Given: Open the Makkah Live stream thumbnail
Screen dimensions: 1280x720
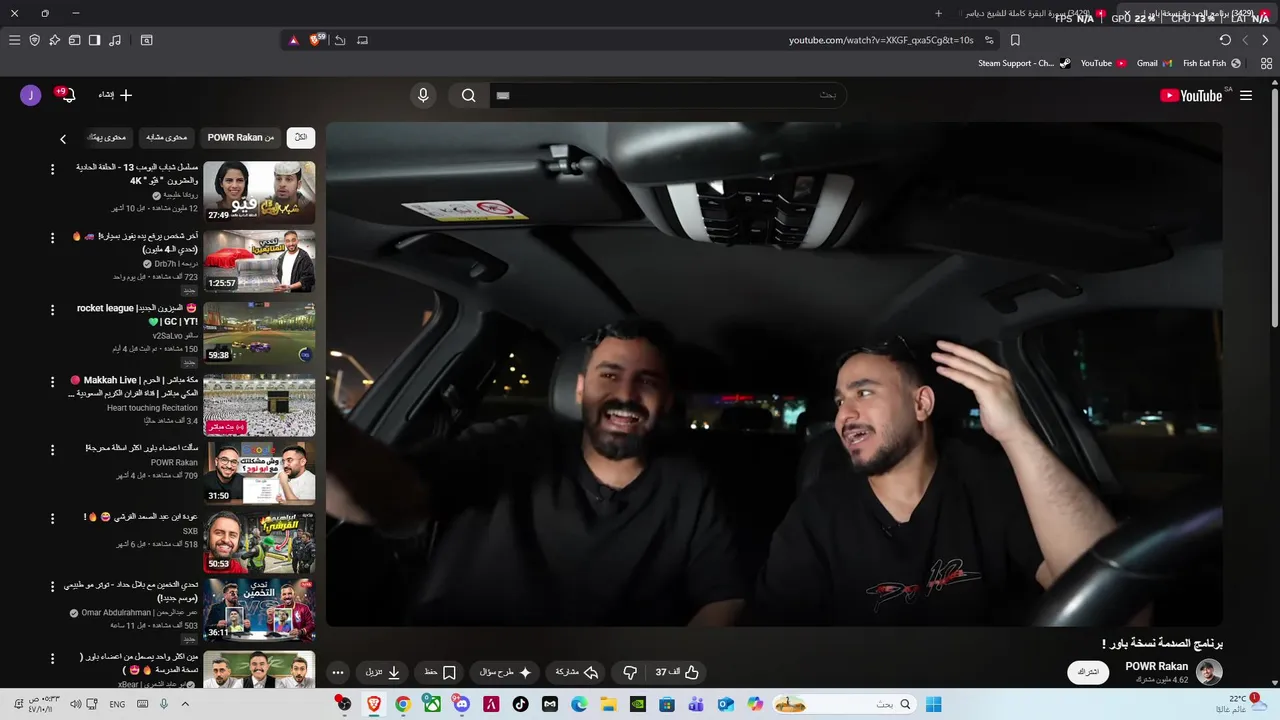Looking at the screenshot, I should pyautogui.click(x=259, y=405).
